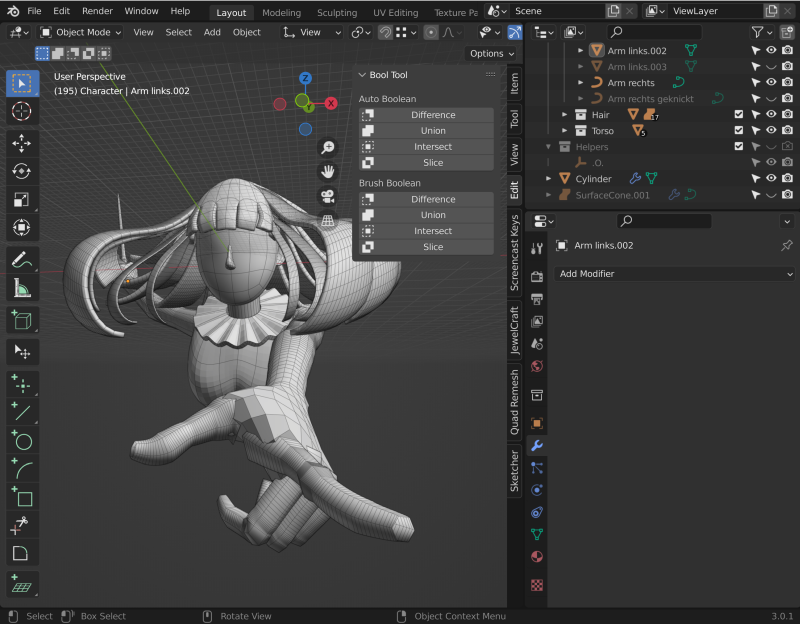Click the pan hand viewport icon
The height and width of the screenshot is (624, 800).
point(328,172)
